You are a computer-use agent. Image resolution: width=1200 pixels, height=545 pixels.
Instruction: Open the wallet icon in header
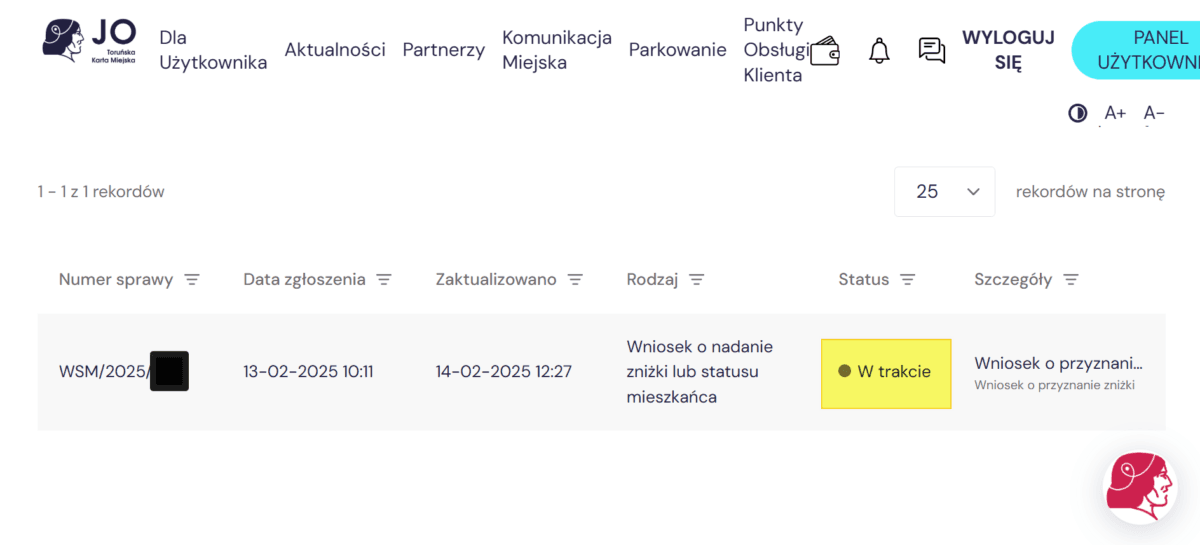pyautogui.click(x=825, y=51)
